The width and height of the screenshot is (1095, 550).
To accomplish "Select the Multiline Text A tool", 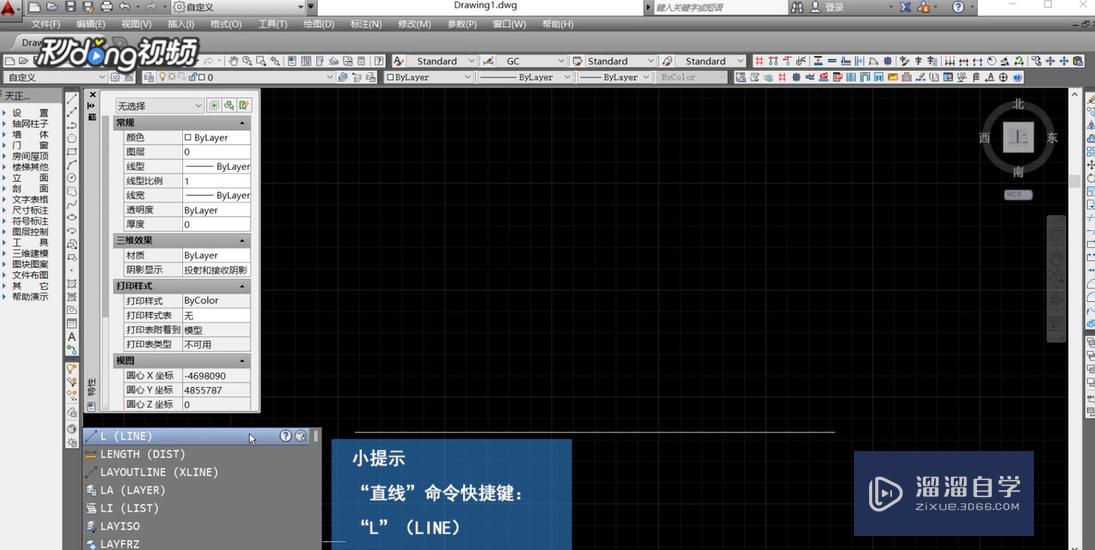I will 72,337.
